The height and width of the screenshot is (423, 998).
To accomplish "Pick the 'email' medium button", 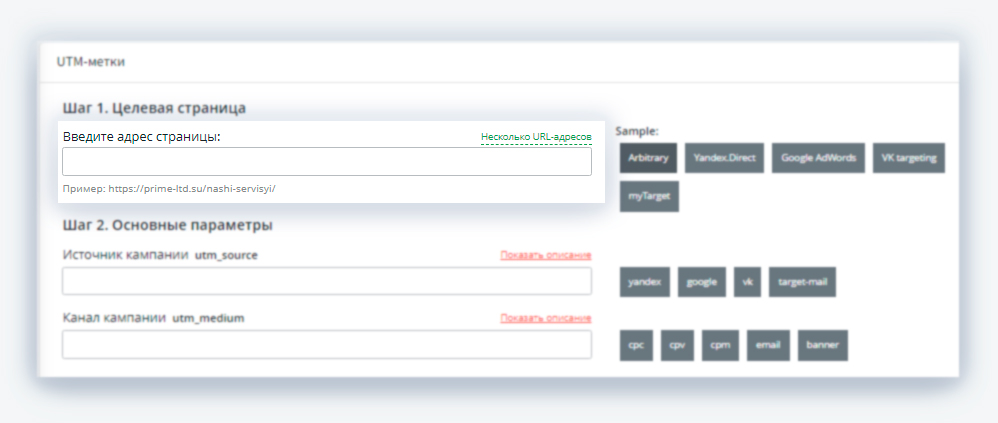I will (x=767, y=345).
